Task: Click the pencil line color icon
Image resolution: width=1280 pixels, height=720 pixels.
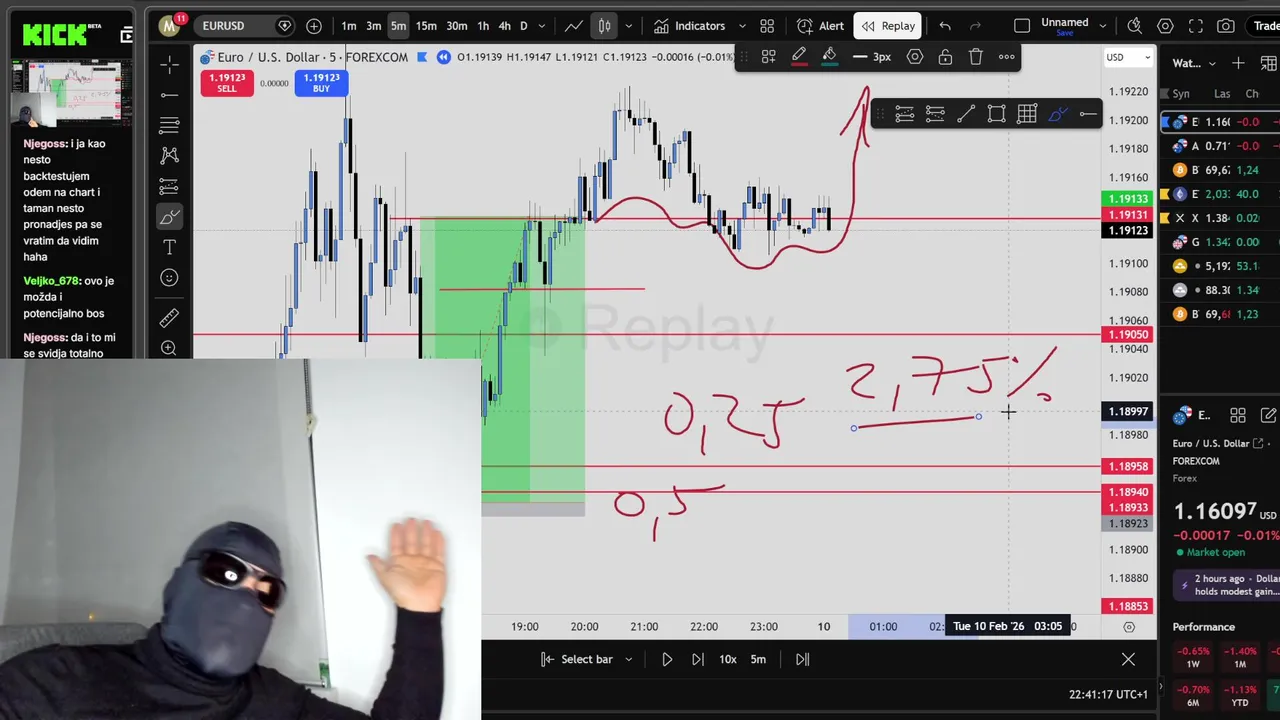Action: (799, 57)
